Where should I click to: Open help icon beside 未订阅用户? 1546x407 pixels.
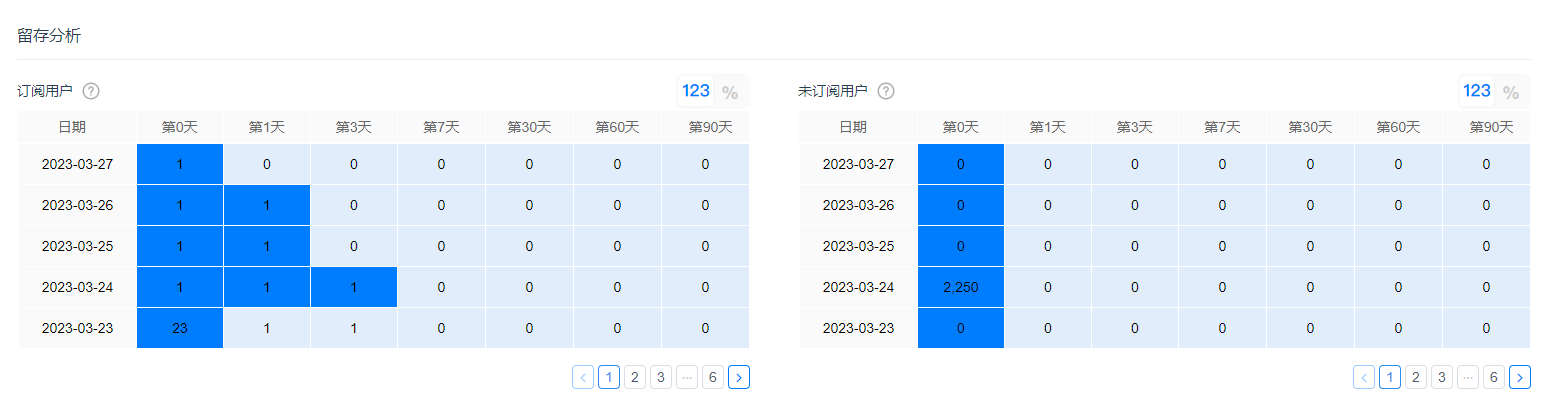click(886, 91)
